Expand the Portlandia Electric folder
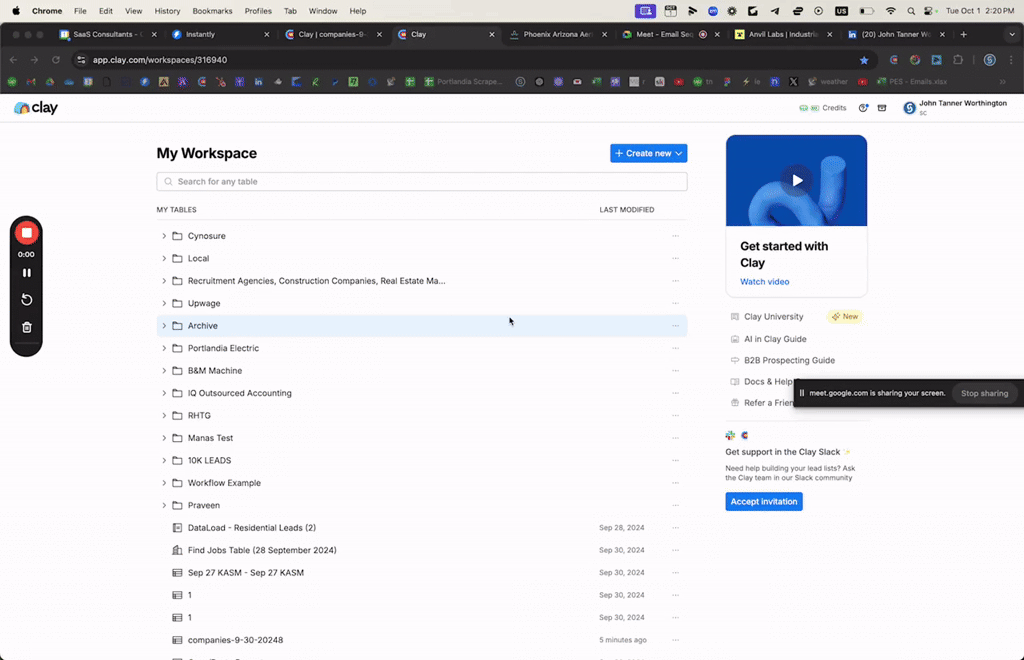Screen dimensions: 1024x660 pos(164,348)
